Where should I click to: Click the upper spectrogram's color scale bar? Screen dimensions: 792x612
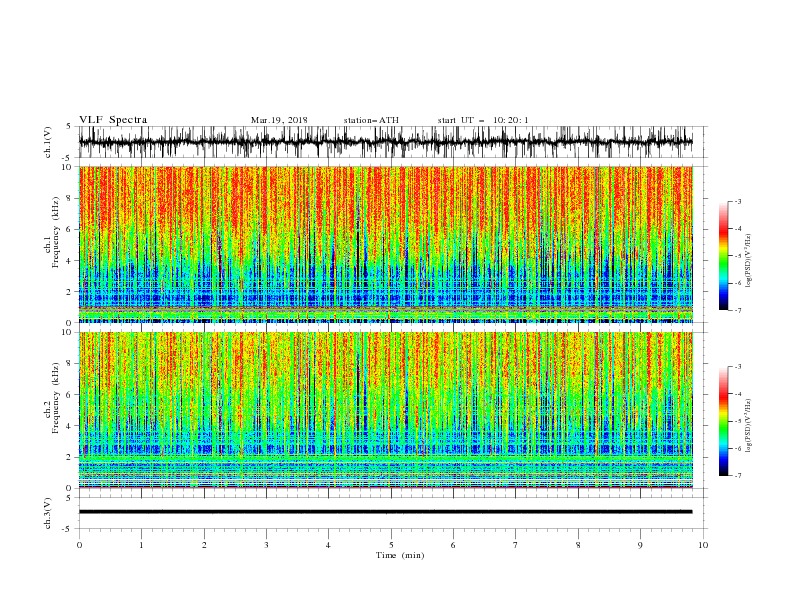(x=724, y=256)
